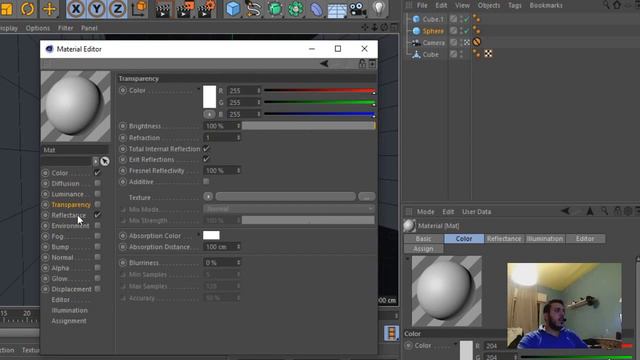Select the Sphere object in Object Manager

[433, 31]
